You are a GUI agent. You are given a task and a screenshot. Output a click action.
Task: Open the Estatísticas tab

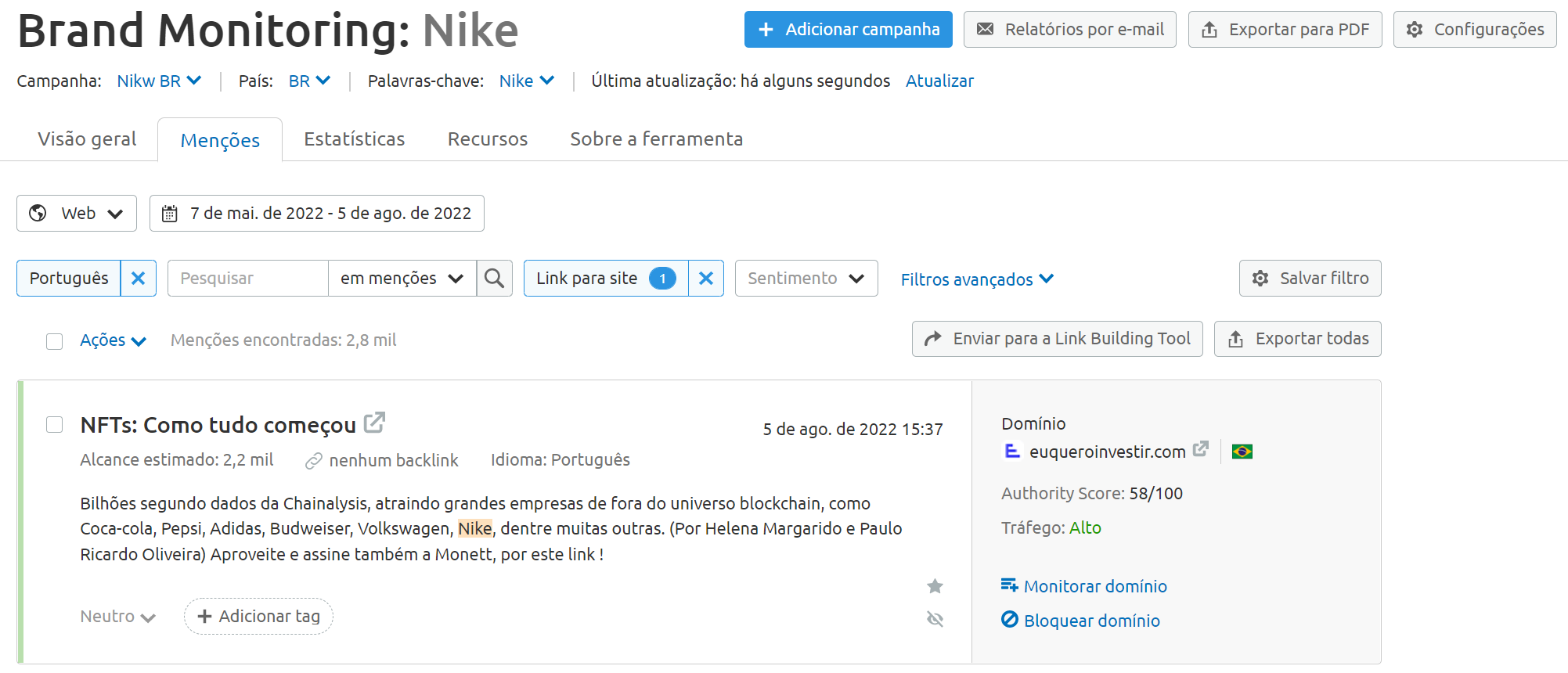tap(354, 139)
